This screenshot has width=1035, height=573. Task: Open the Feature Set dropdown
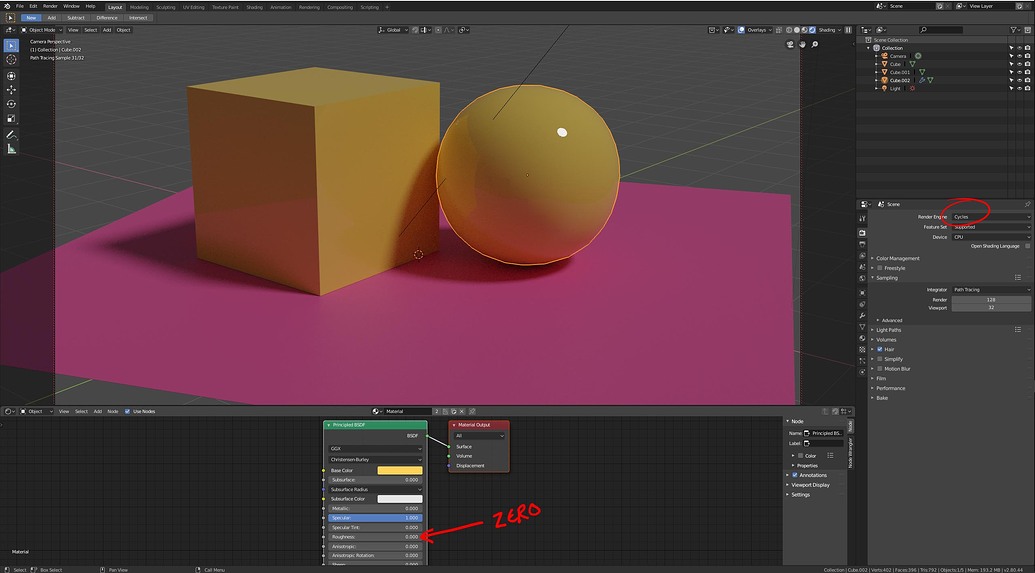pyautogui.click(x=991, y=227)
